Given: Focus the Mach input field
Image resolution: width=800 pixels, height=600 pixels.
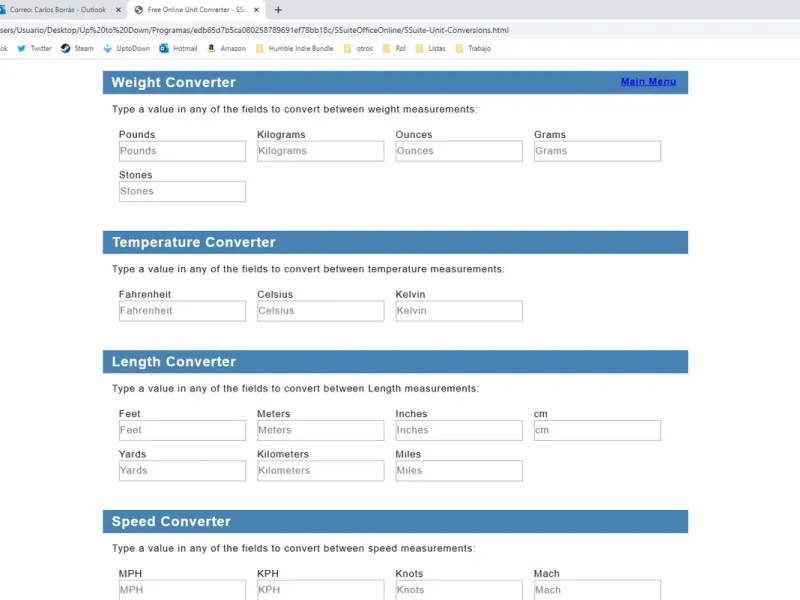Looking at the screenshot, I should pos(597,590).
